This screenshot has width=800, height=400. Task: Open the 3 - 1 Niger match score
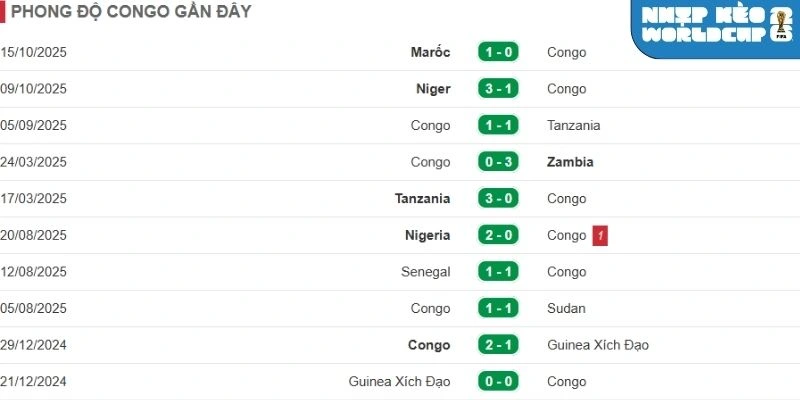[497, 89]
